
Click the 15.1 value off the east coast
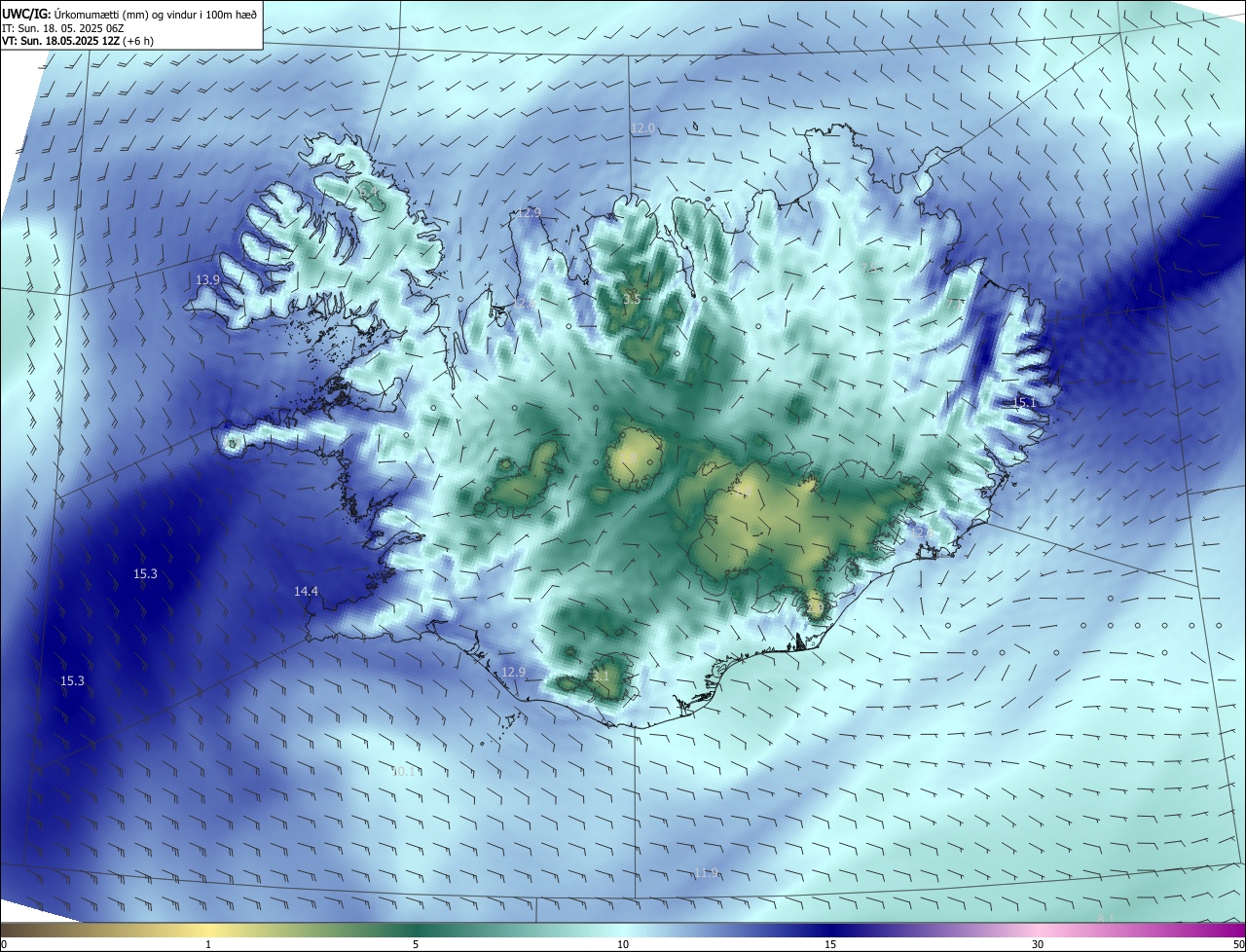point(1025,403)
